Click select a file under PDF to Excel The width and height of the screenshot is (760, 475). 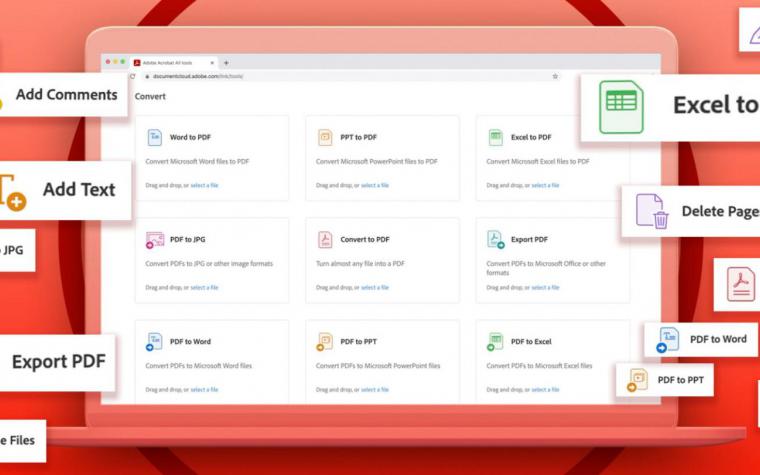(x=545, y=390)
